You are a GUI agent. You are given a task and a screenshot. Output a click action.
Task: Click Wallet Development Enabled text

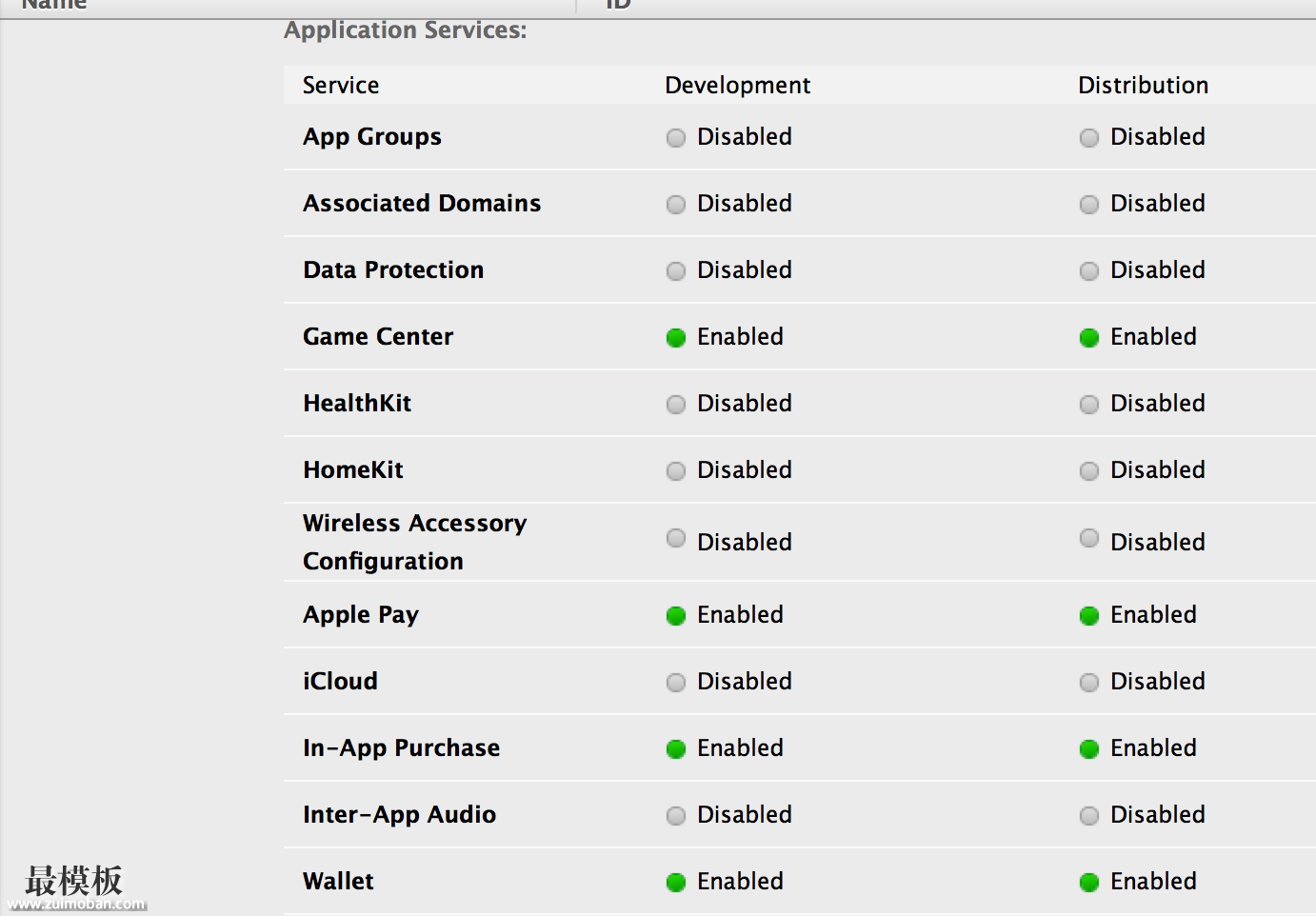(x=740, y=881)
